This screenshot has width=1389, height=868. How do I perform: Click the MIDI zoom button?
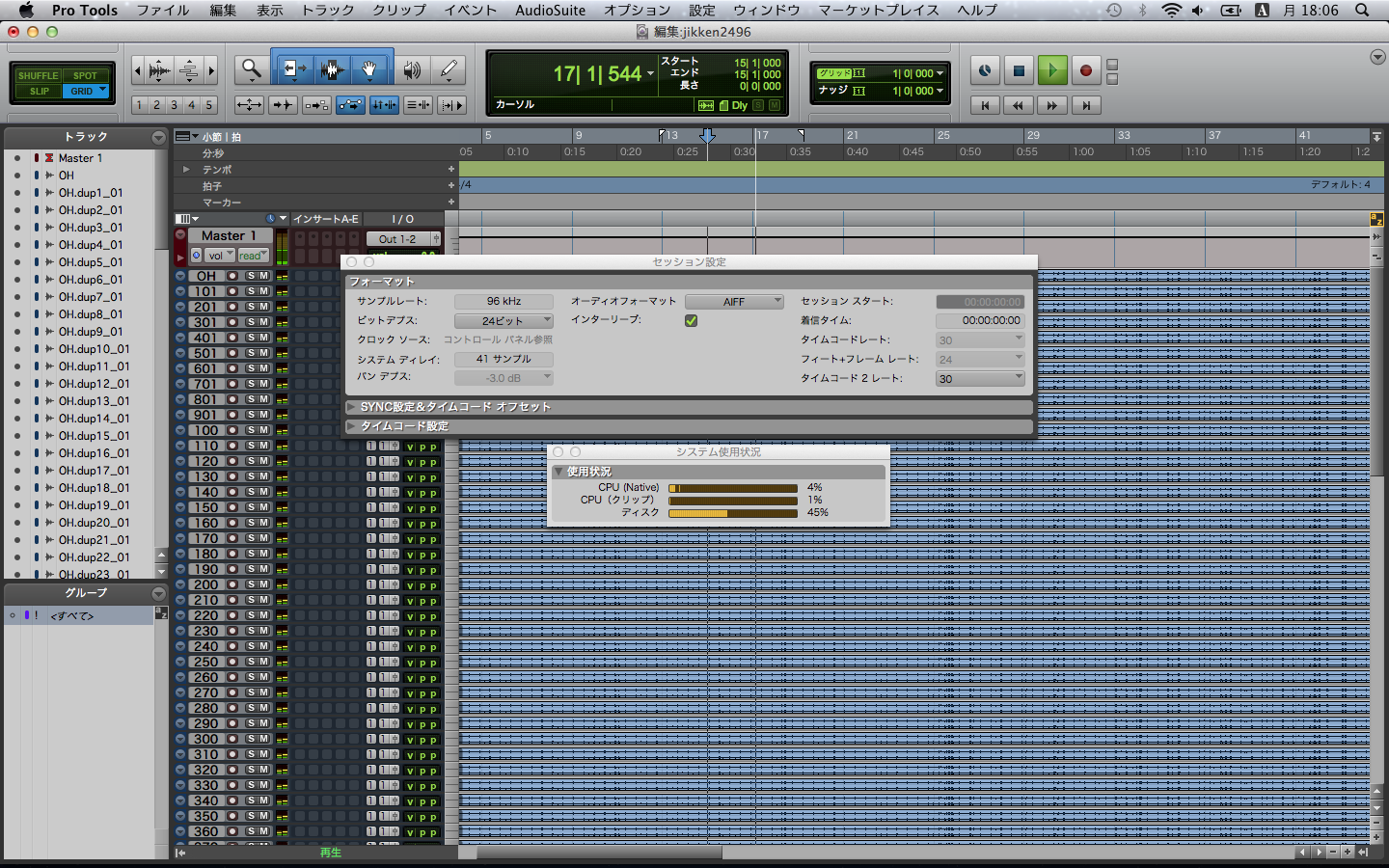click(189, 69)
